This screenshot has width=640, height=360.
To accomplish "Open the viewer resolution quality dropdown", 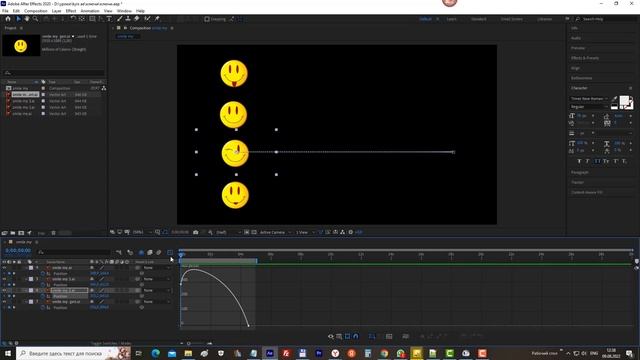I will coord(228,232).
